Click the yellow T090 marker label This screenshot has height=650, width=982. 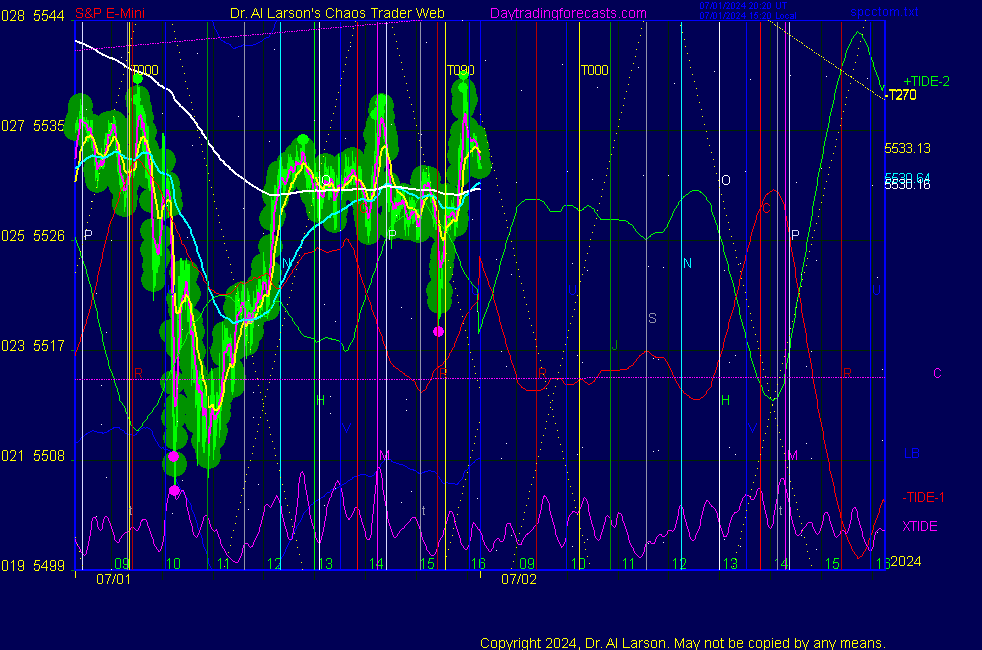coord(460,70)
